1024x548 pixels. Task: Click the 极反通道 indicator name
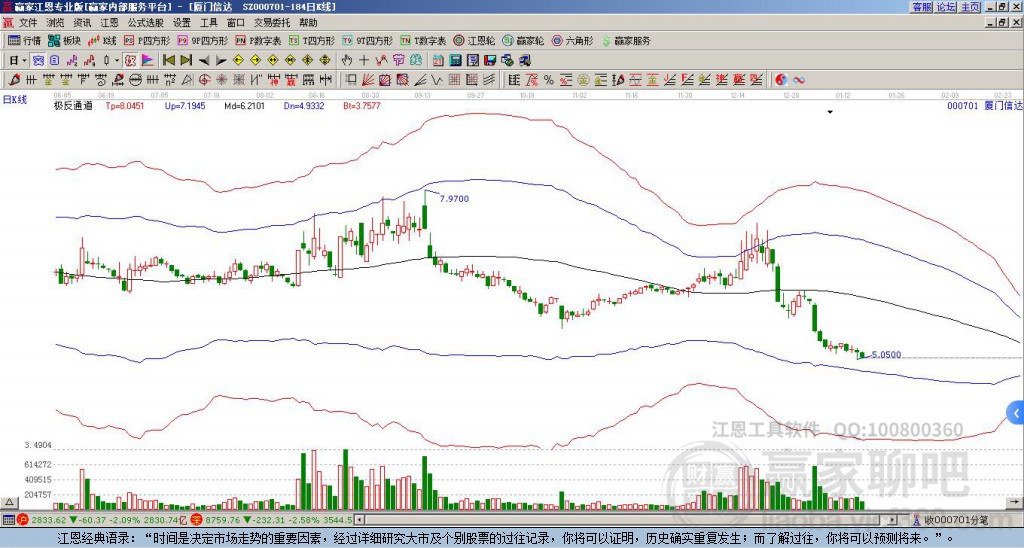point(73,105)
